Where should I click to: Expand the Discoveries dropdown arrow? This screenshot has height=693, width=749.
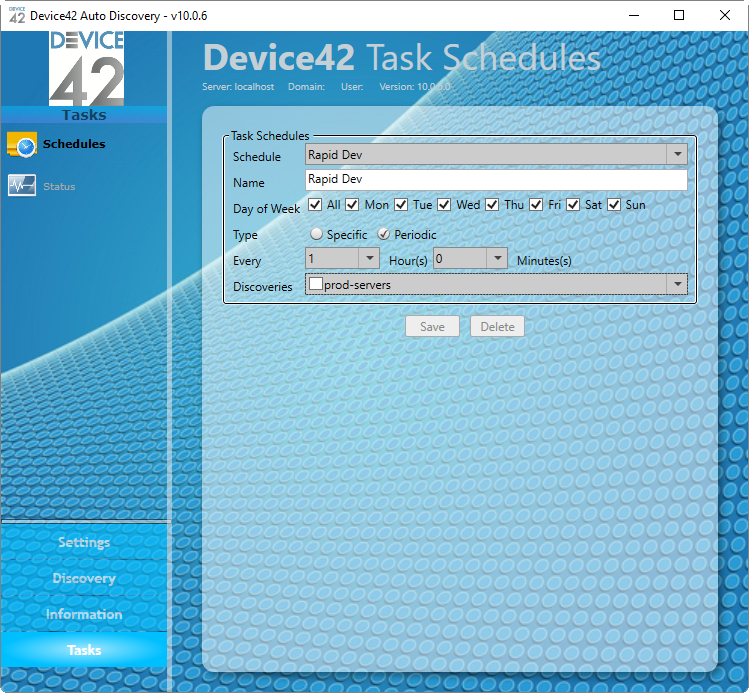[x=677, y=284]
